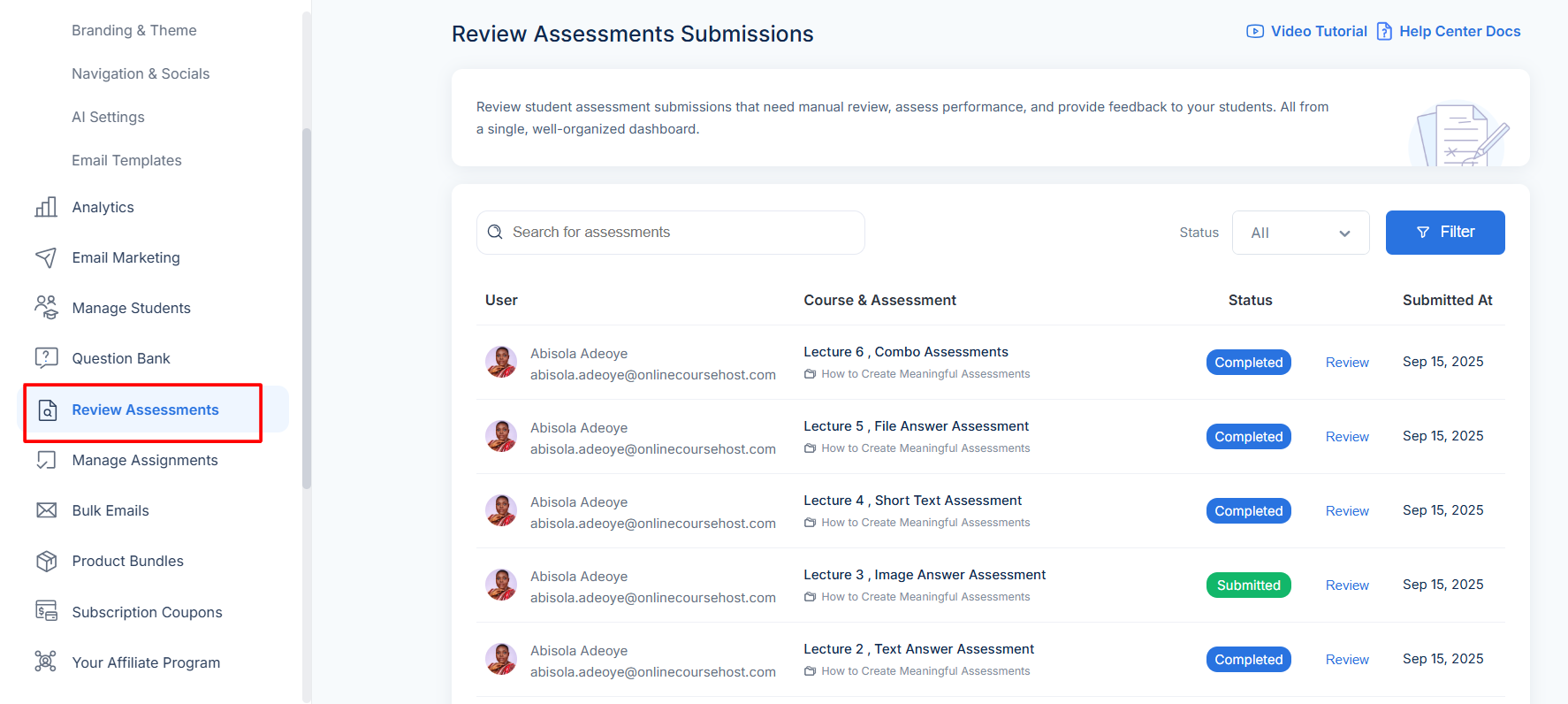Click the green Submitted badge for Lecture 3
Viewport: 1568px width, 704px height.
[1248, 585]
